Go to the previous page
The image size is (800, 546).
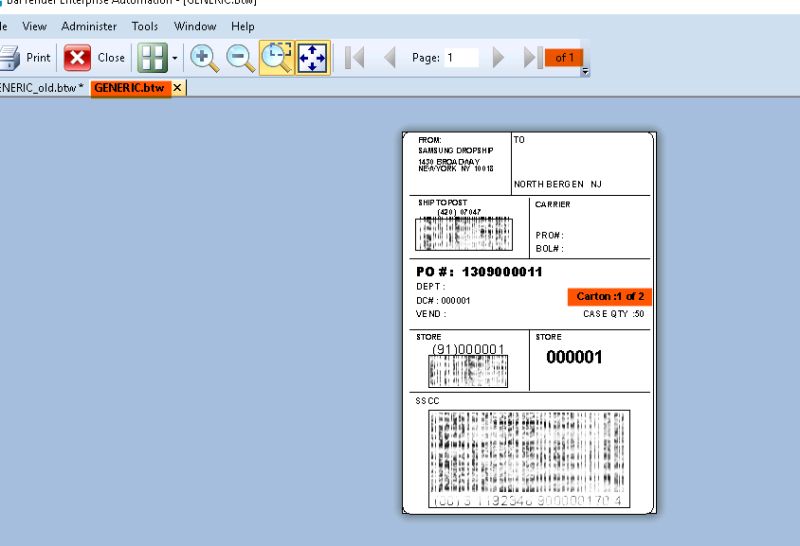click(390, 58)
